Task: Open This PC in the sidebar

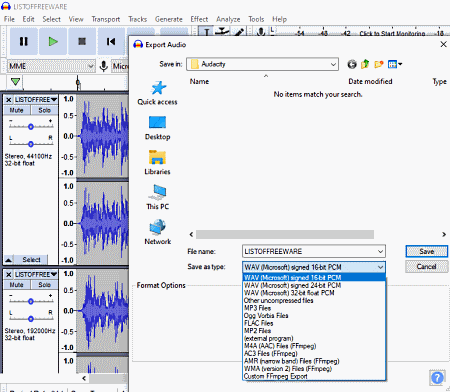Action: [x=157, y=198]
